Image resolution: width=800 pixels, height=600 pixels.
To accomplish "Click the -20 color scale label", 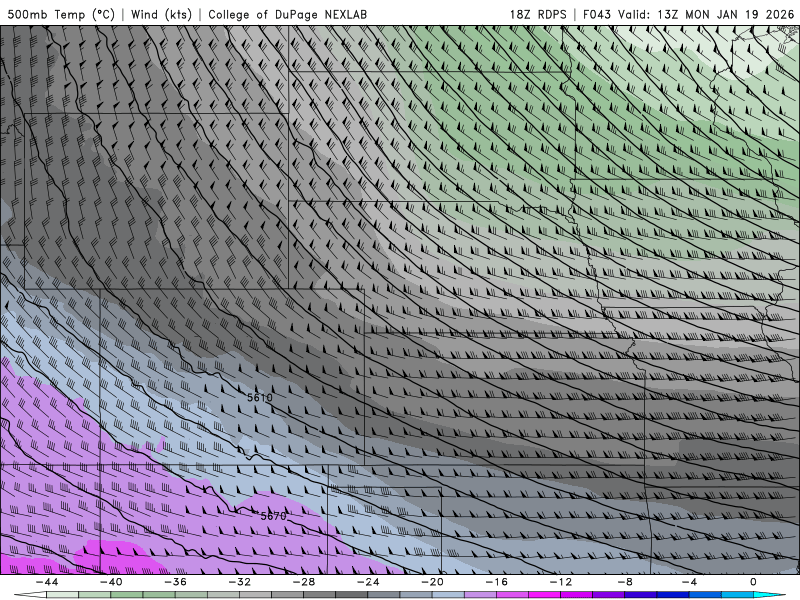I will [x=432, y=582].
